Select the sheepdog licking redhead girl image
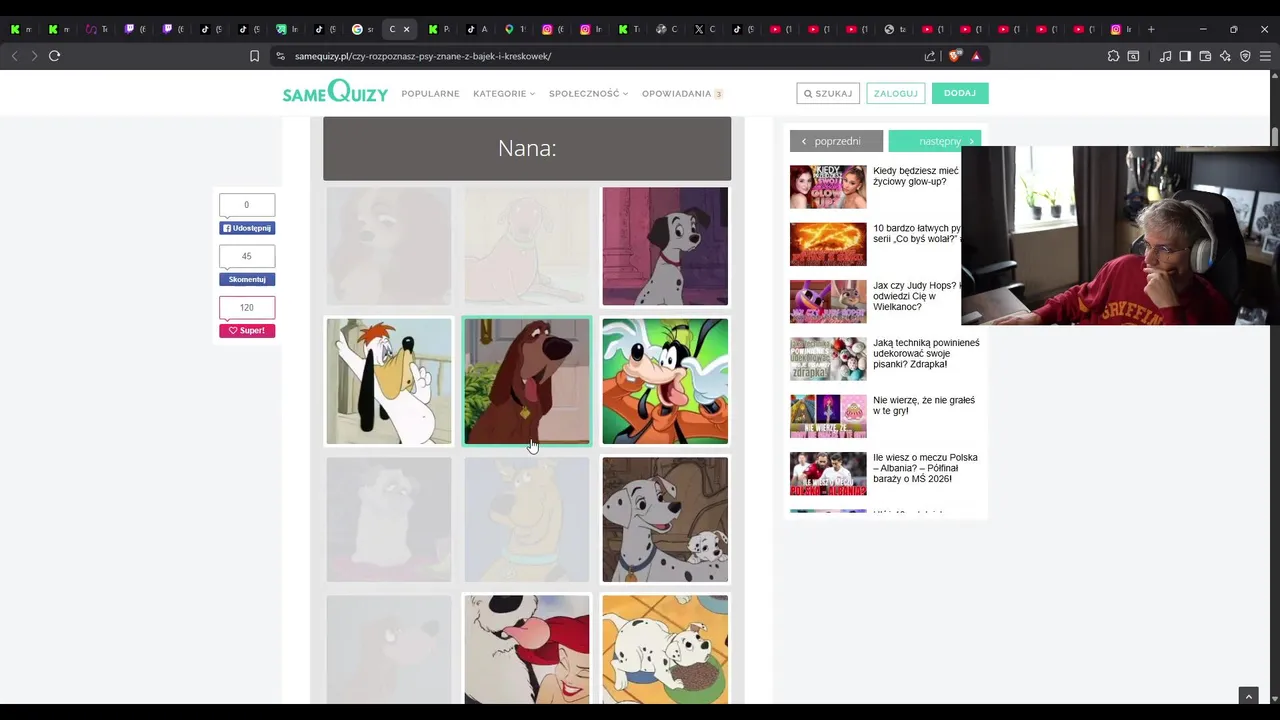Screen dimensions: 1280x720 point(527,650)
